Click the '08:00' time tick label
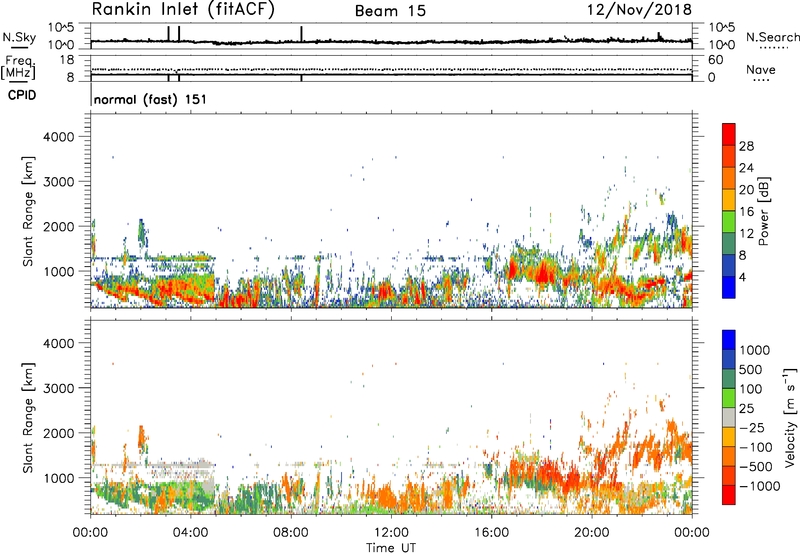 point(291,533)
